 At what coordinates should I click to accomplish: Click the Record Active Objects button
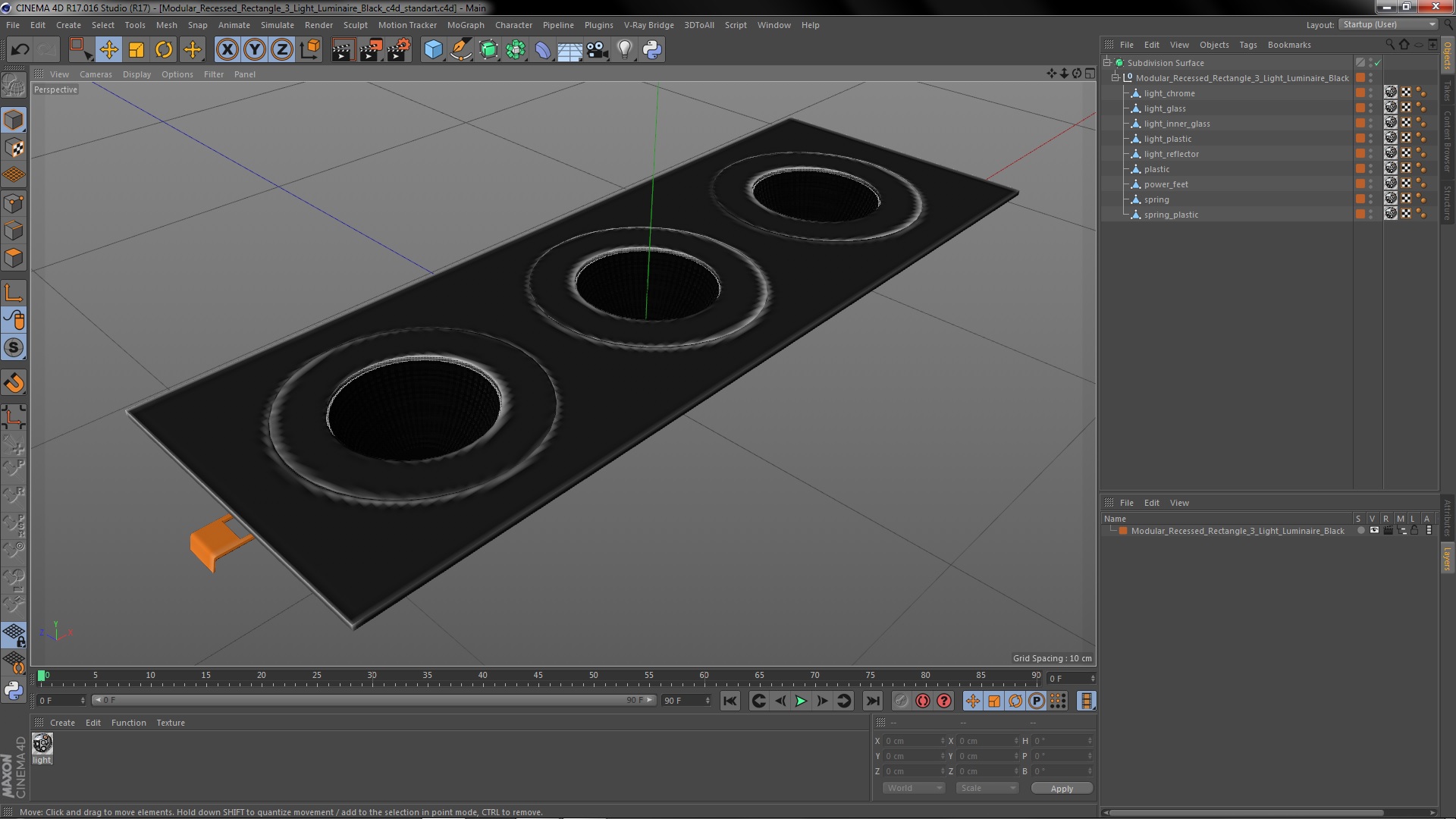[x=901, y=701]
